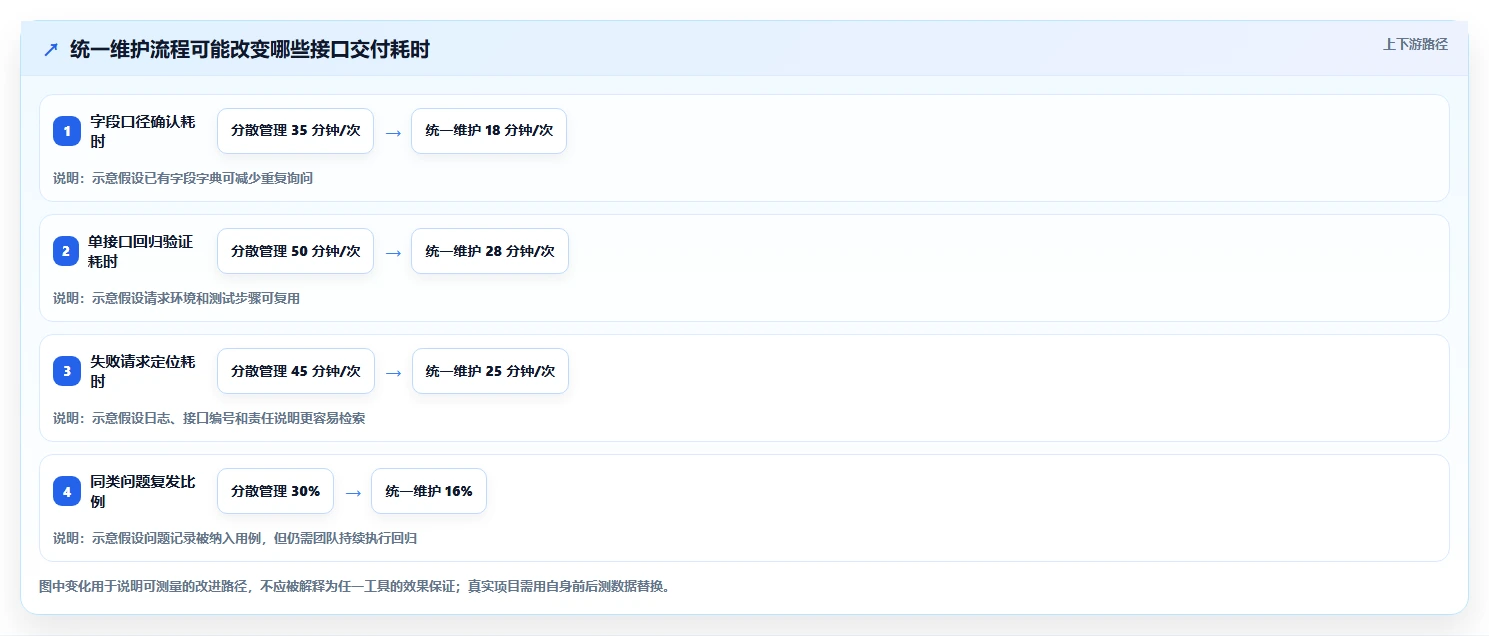Click the number 2 badge for 单接口回归验证耗时
The width and height of the screenshot is (1489, 636).
click(67, 251)
